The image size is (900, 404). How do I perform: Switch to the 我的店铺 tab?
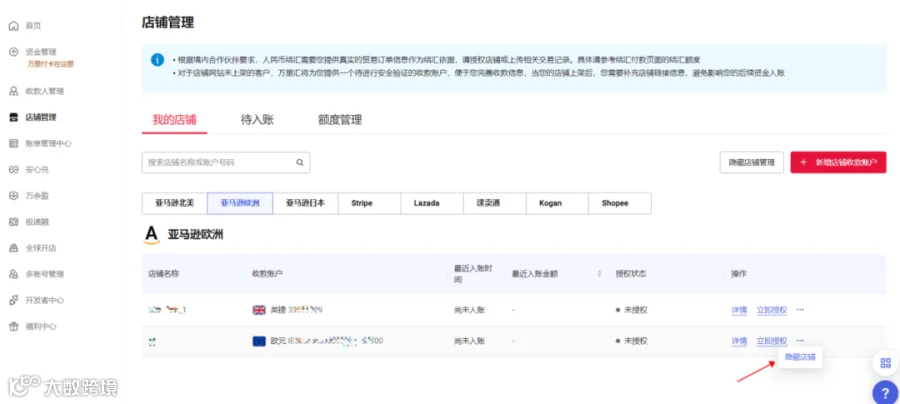(174, 120)
